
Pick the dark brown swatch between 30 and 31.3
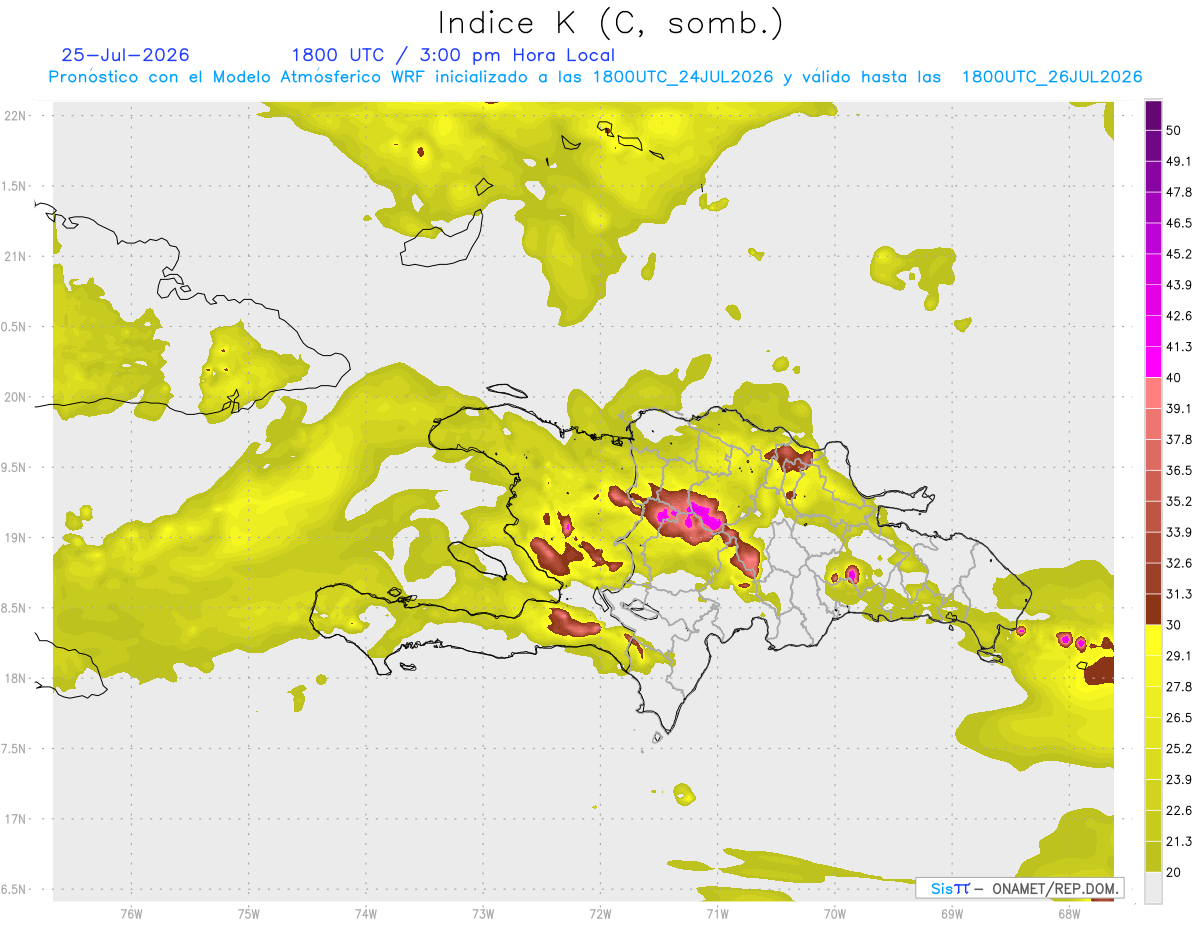coord(1153,609)
